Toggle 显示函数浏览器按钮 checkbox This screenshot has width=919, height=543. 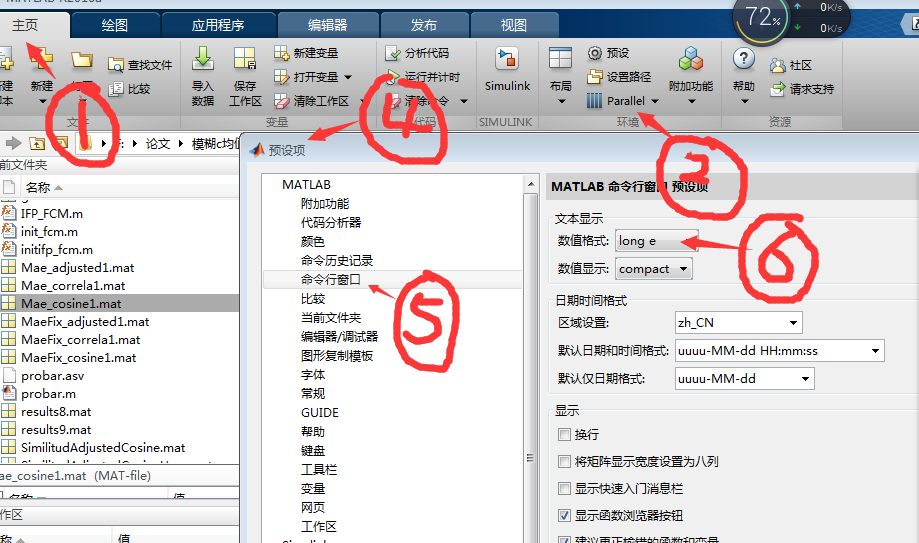[564, 515]
